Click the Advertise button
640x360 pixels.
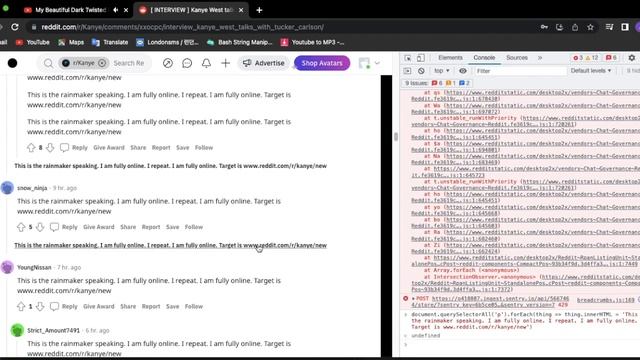pyautogui.click(x=264, y=63)
